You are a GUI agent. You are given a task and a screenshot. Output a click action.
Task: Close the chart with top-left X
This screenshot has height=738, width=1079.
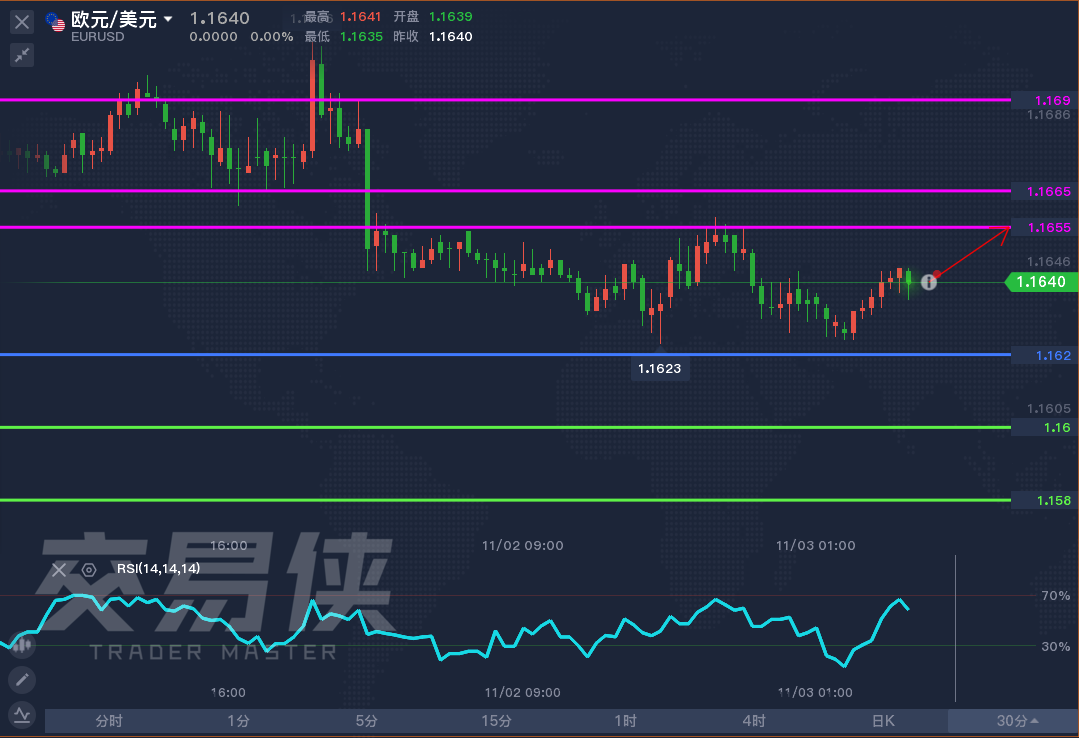click(22, 21)
